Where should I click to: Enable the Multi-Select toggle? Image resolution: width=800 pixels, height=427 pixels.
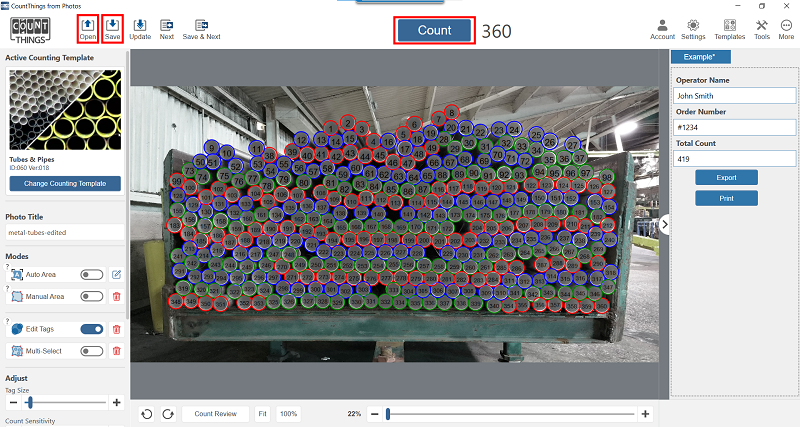(x=92, y=351)
